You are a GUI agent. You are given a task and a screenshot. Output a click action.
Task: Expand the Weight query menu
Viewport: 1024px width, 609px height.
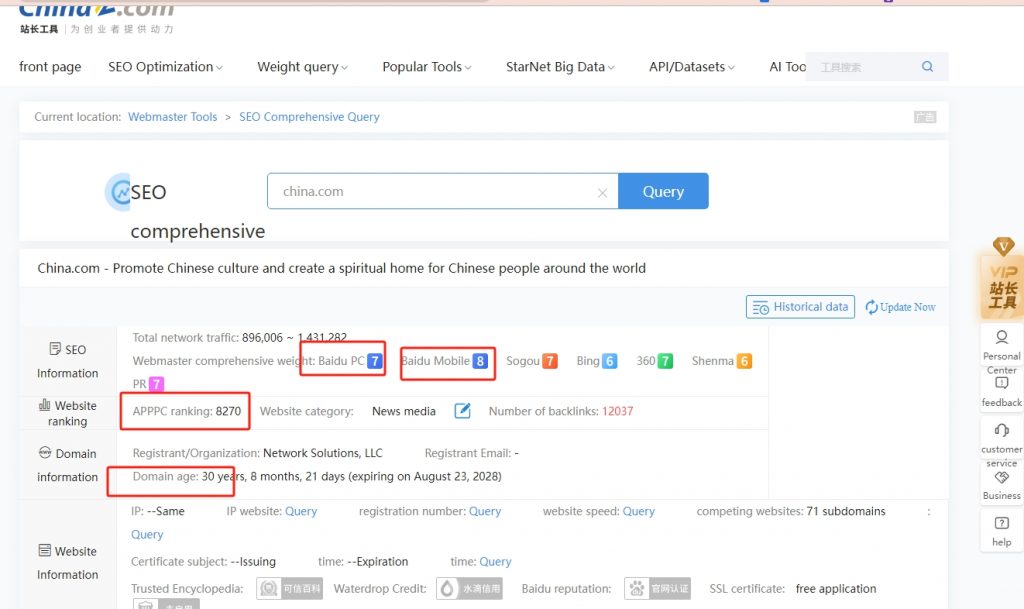(302, 67)
